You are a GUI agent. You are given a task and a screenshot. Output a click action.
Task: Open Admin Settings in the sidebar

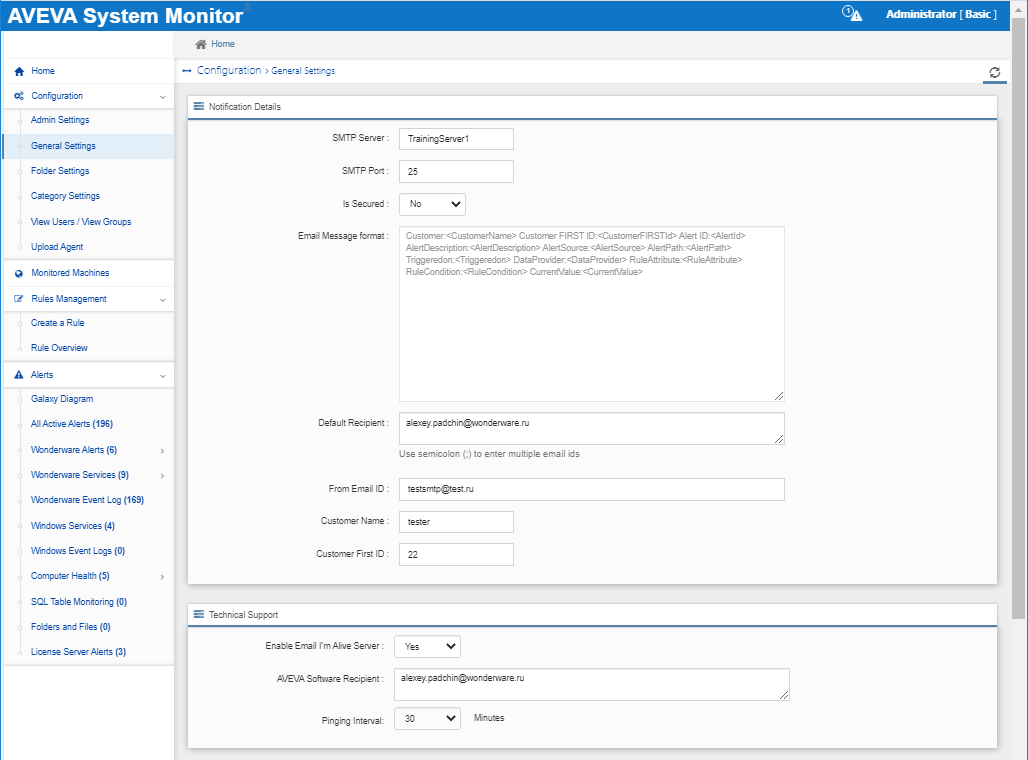(60, 120)
